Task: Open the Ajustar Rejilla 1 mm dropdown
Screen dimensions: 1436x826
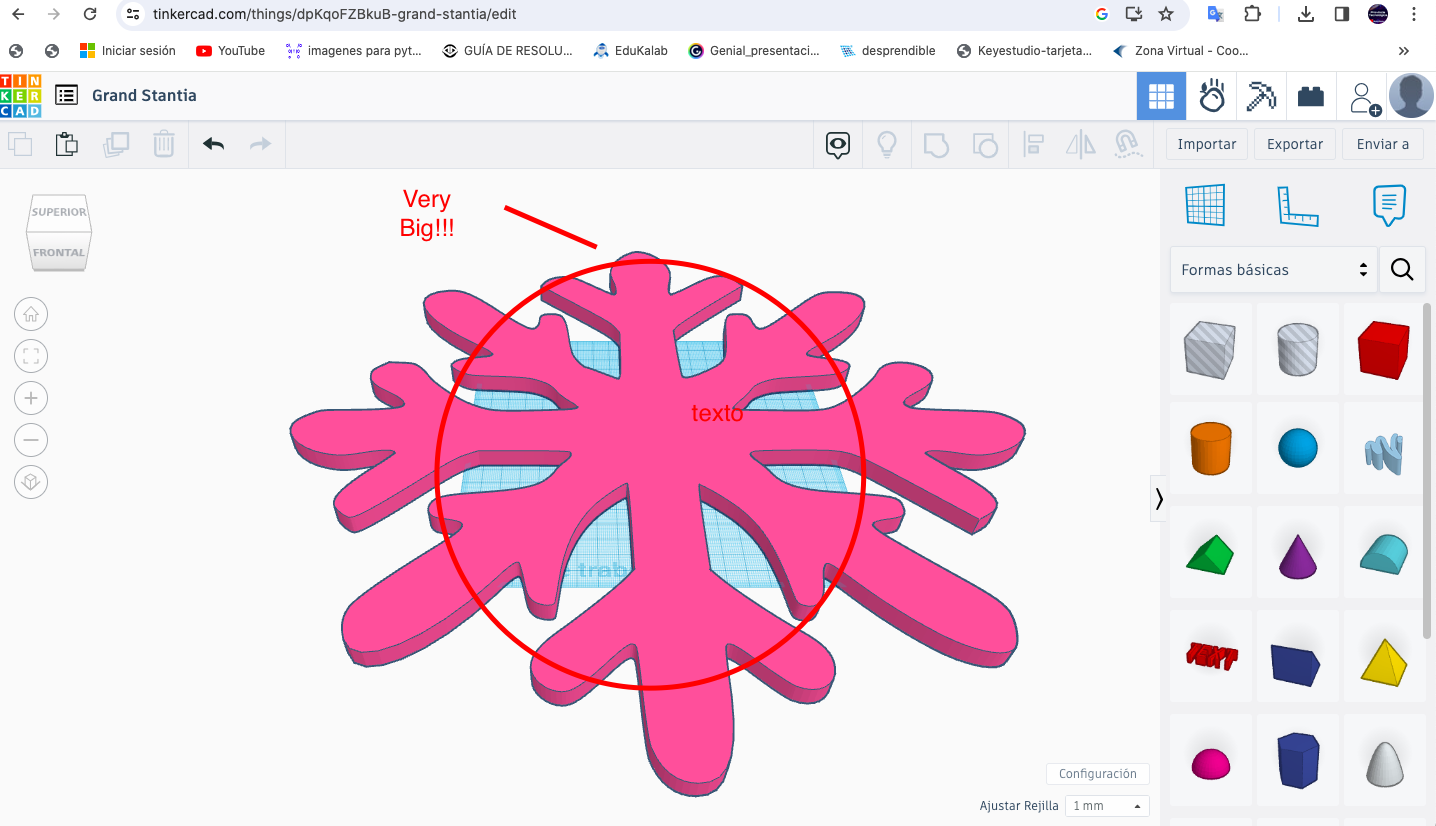Action: 1107,806
